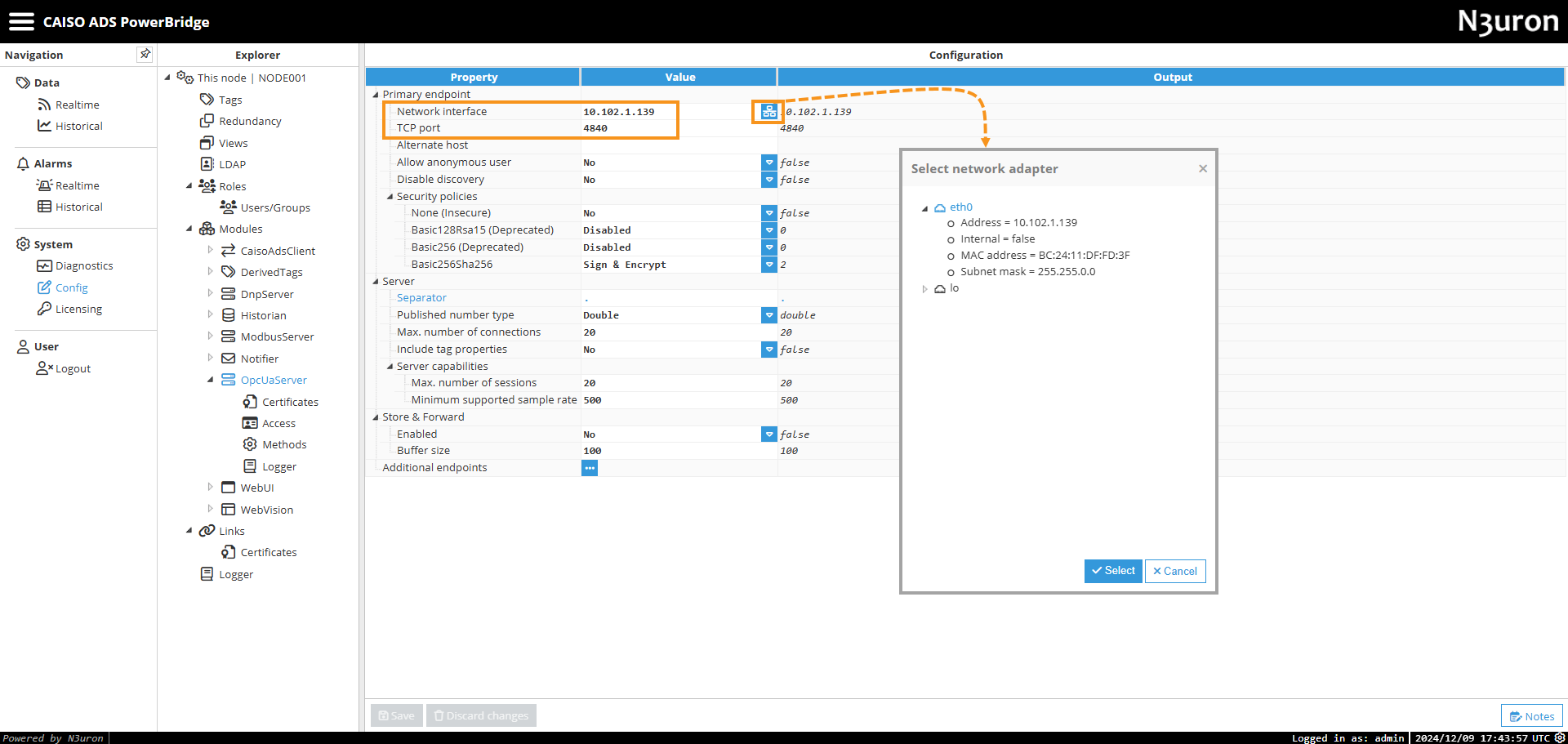Select WebUI module icon

tap(229, 488)
